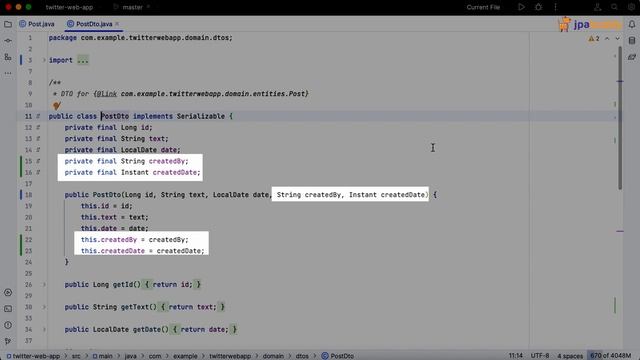Image resolution: width=640 pixels, height=360 pixels.
Task: Show more tool windows ellipsis
Action: tap(8, 73)
